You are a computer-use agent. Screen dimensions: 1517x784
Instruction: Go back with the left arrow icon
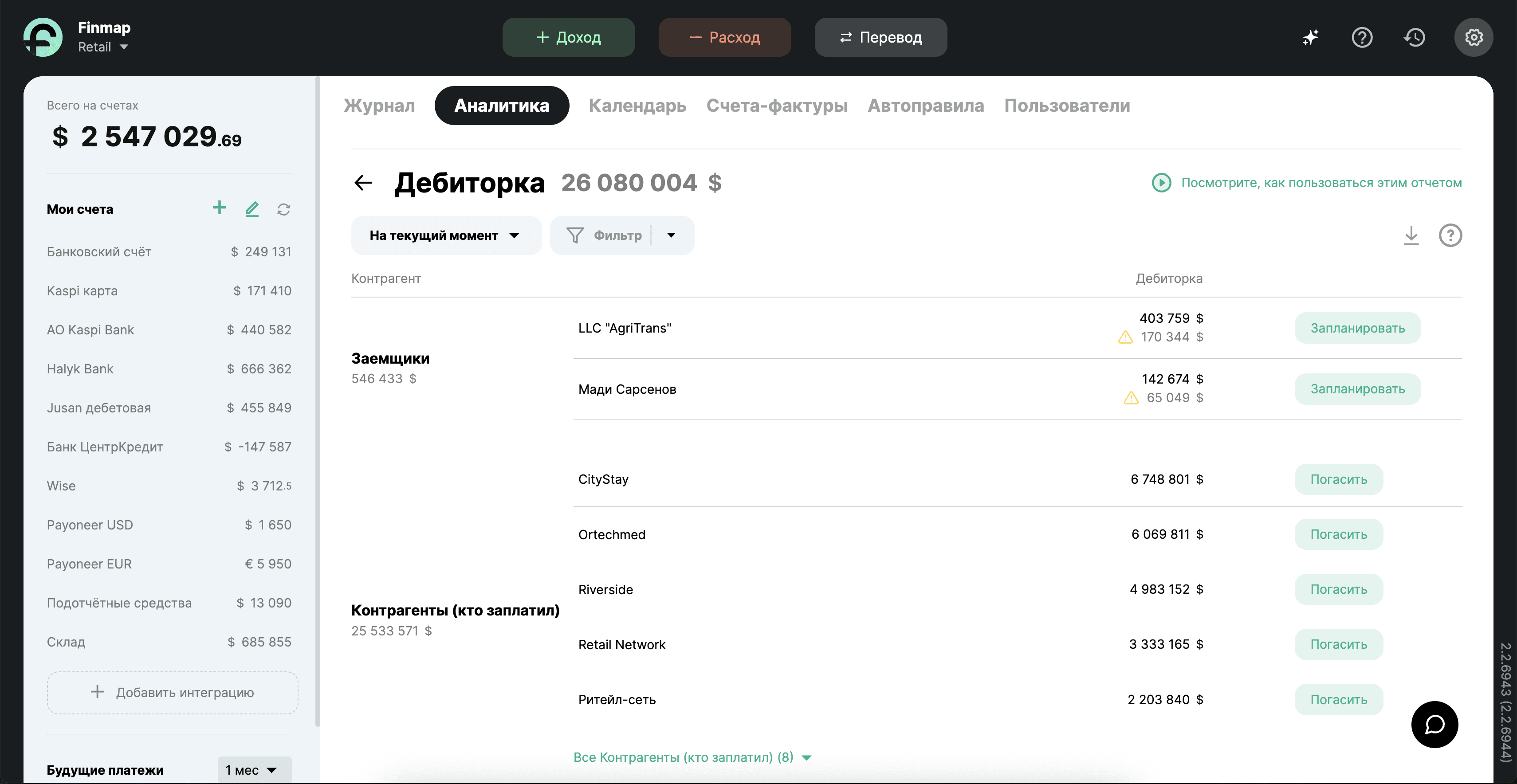363,183
